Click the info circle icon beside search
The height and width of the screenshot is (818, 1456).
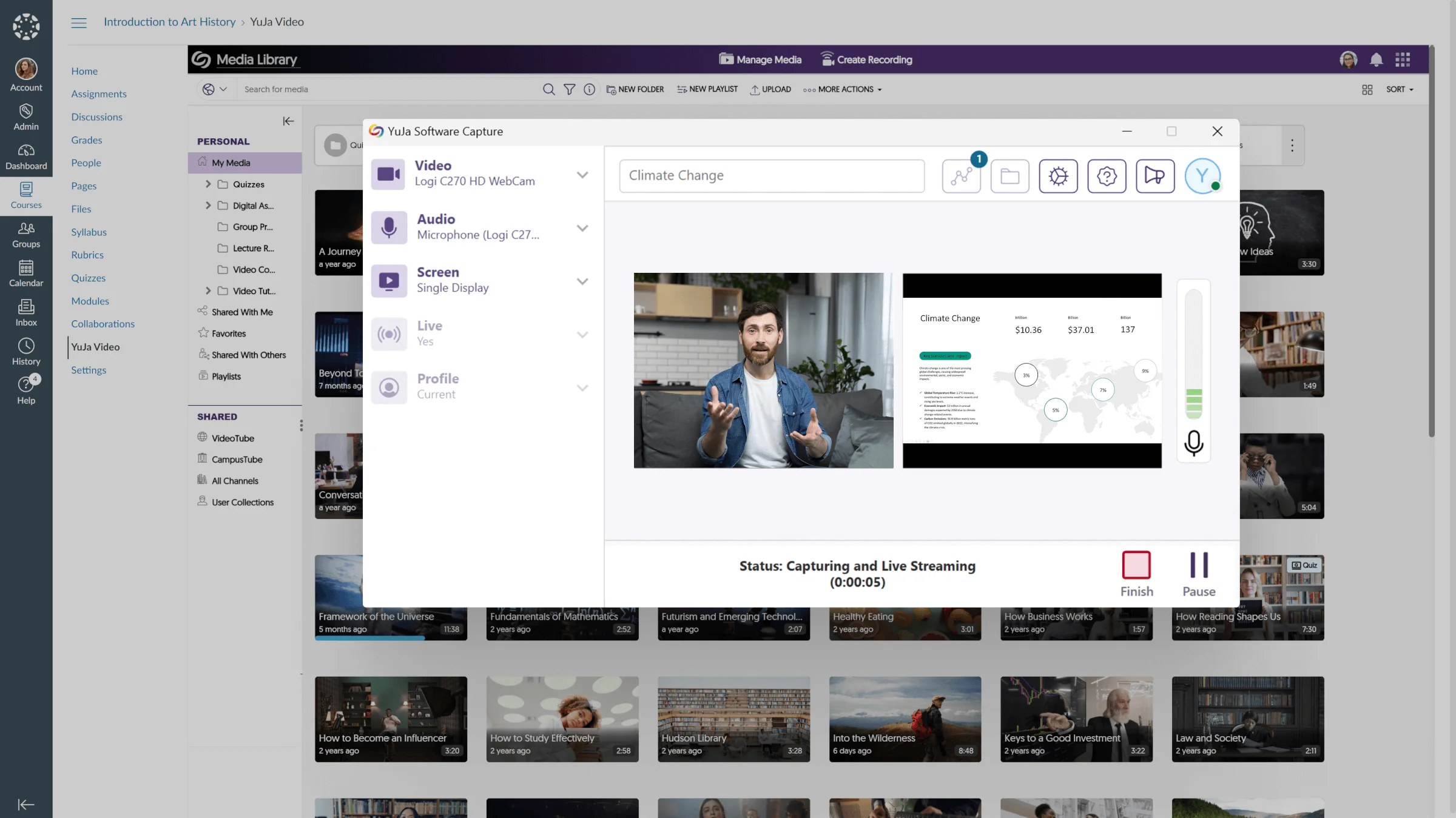[589, 89]
